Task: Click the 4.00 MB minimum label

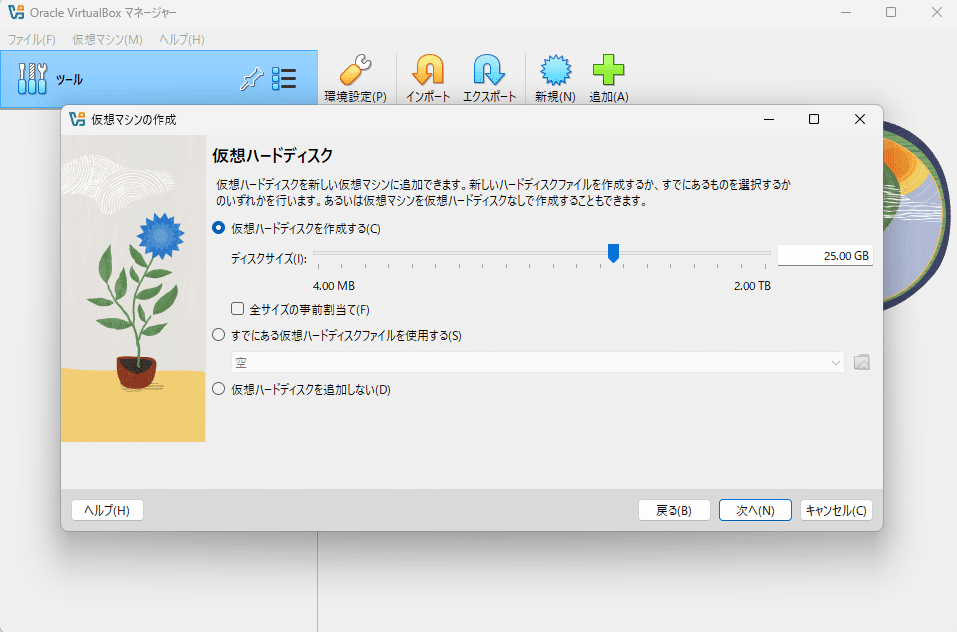Action: (x=334, y=285)
